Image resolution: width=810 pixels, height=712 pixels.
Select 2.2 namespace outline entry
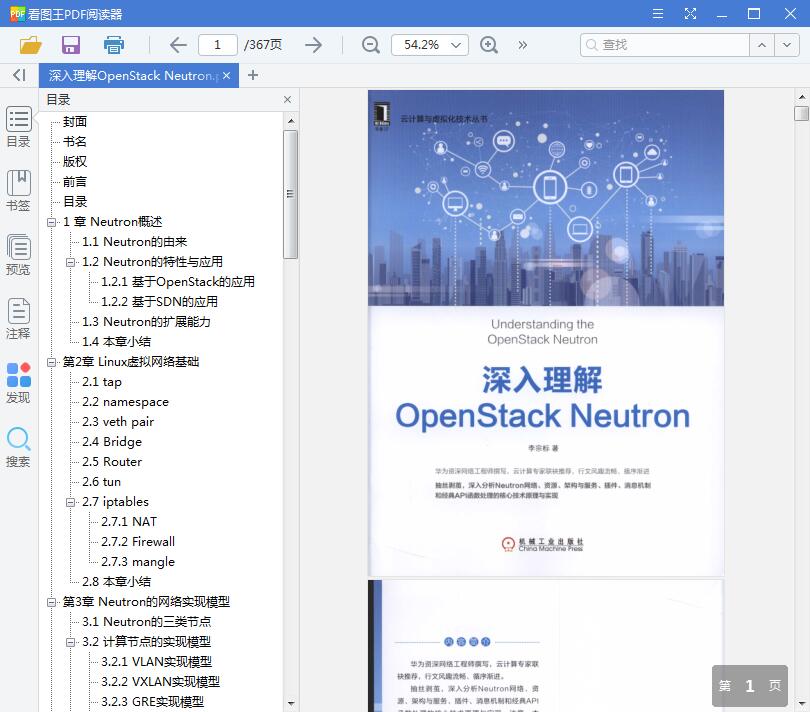[x=126, y=402]
